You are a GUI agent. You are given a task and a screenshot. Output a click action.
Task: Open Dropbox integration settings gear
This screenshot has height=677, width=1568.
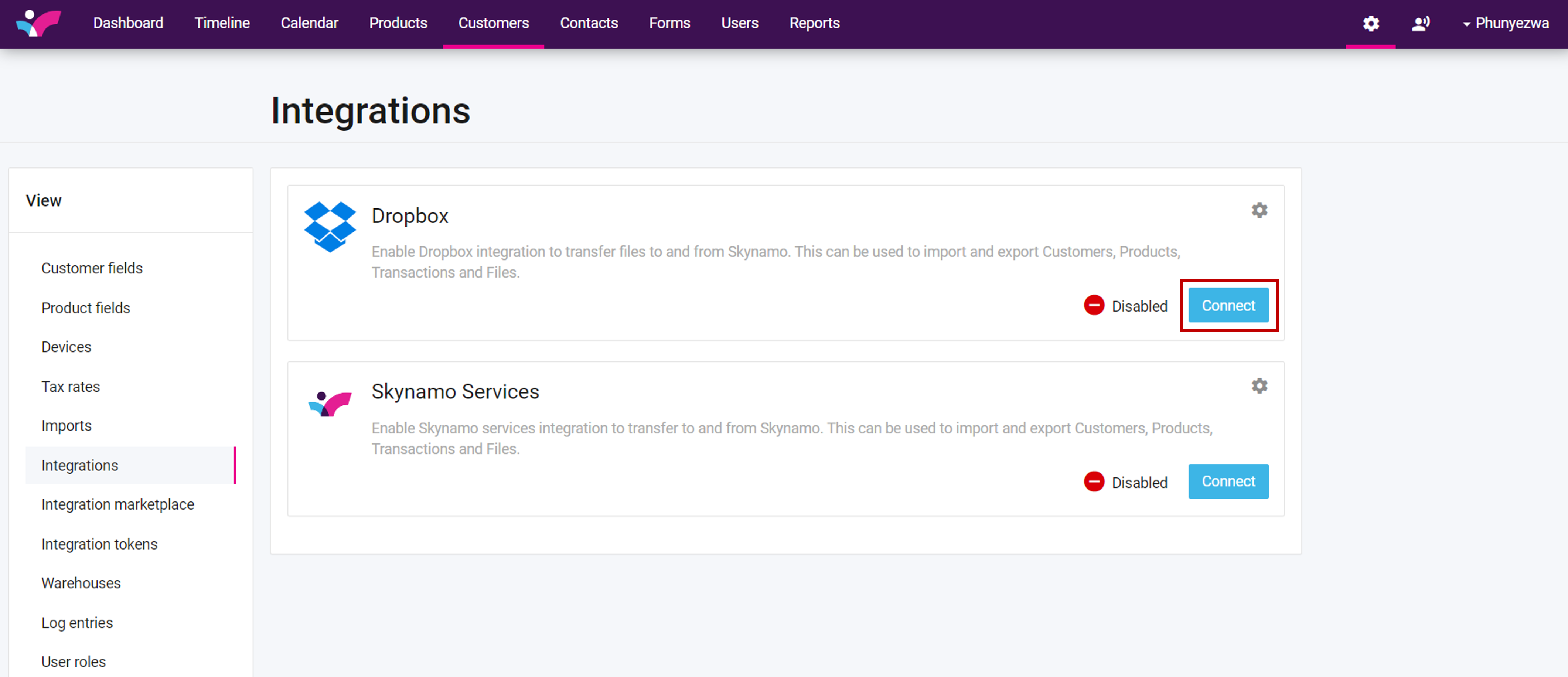1259,210
